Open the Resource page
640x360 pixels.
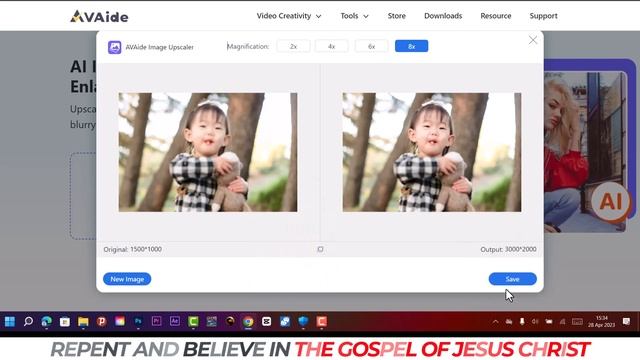pyautogui.click(x=496, y=16)
